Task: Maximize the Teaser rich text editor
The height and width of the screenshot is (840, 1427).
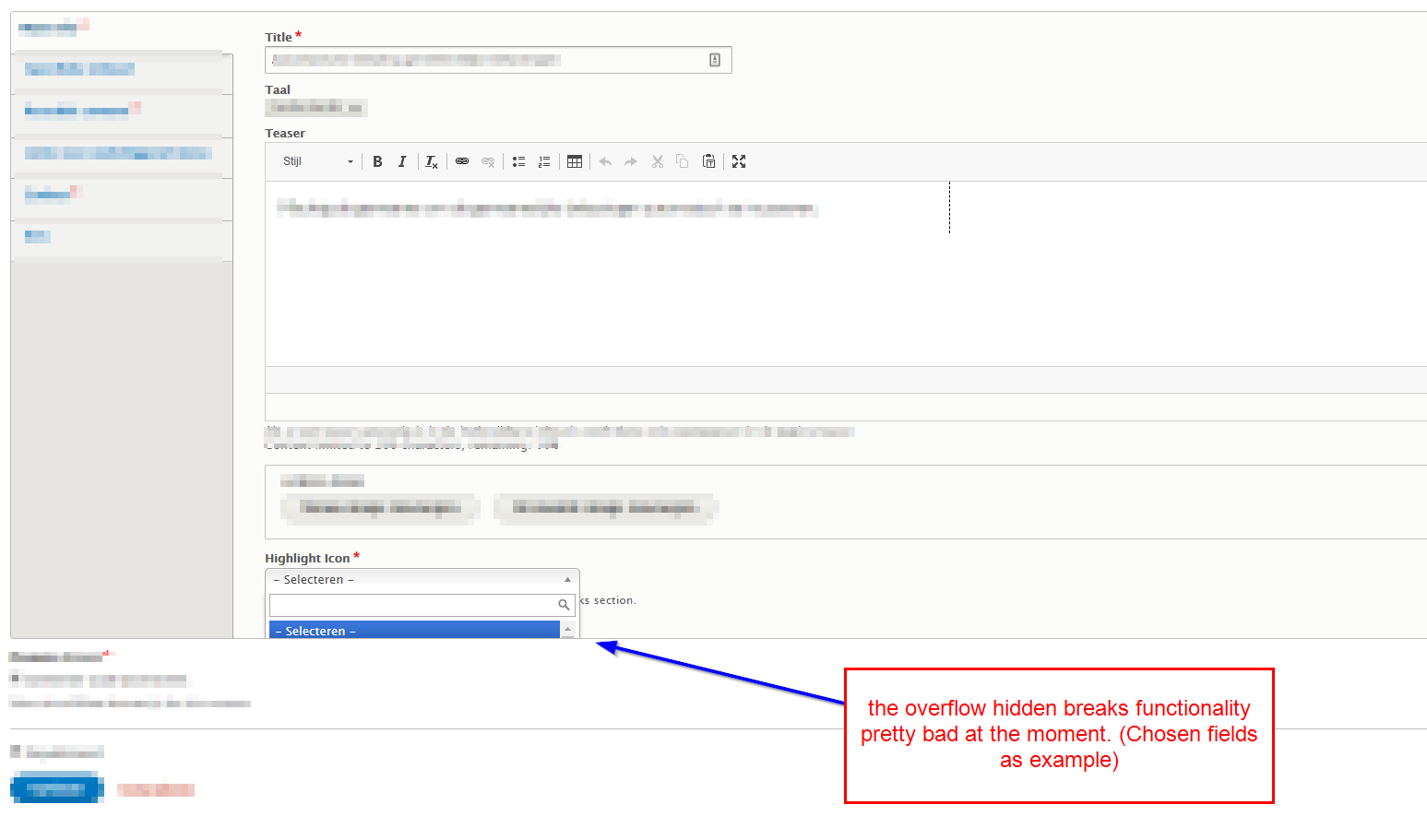Action: click(738, 161)
